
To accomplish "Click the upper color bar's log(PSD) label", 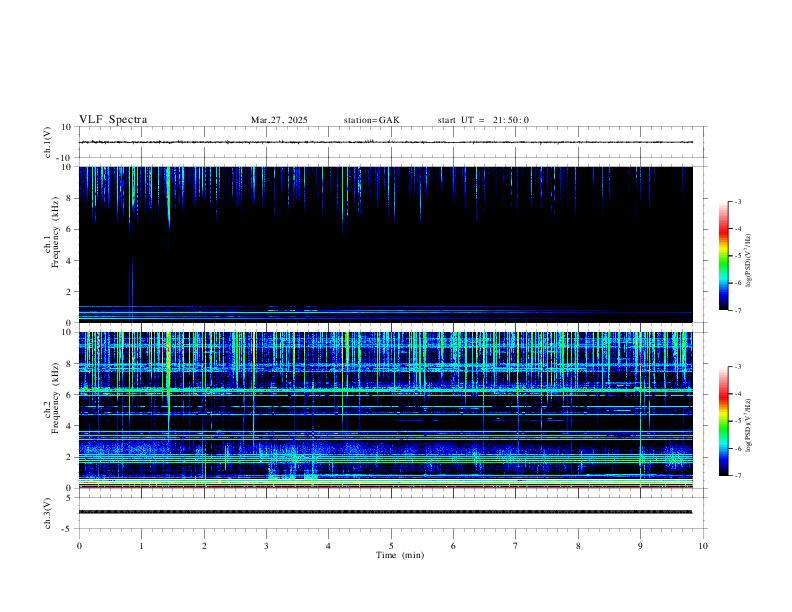I will [x=748, y=261].
